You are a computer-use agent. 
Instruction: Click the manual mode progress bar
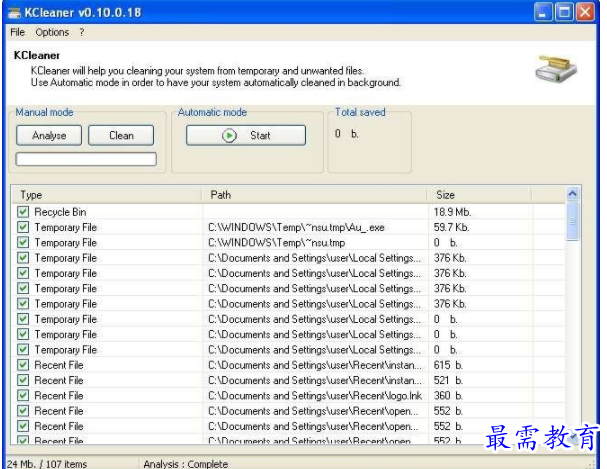point(86,159)
